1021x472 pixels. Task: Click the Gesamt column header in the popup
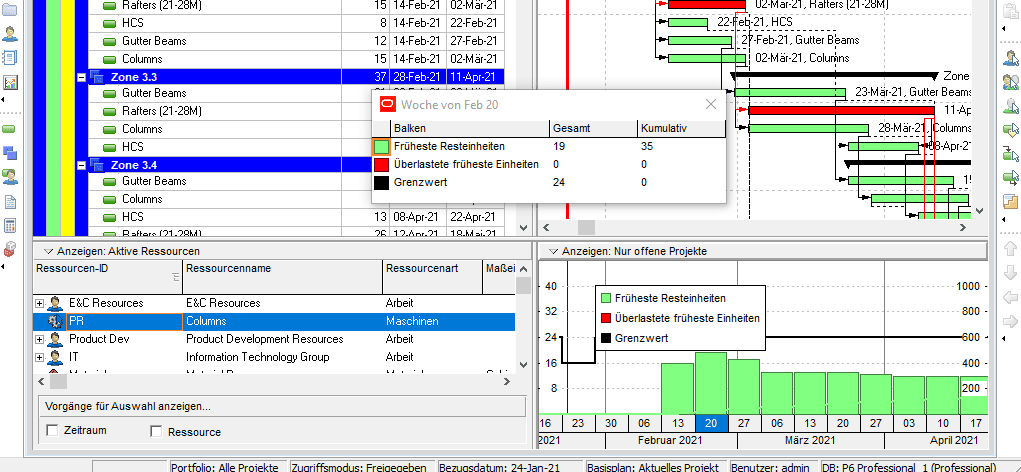(594, 128)
